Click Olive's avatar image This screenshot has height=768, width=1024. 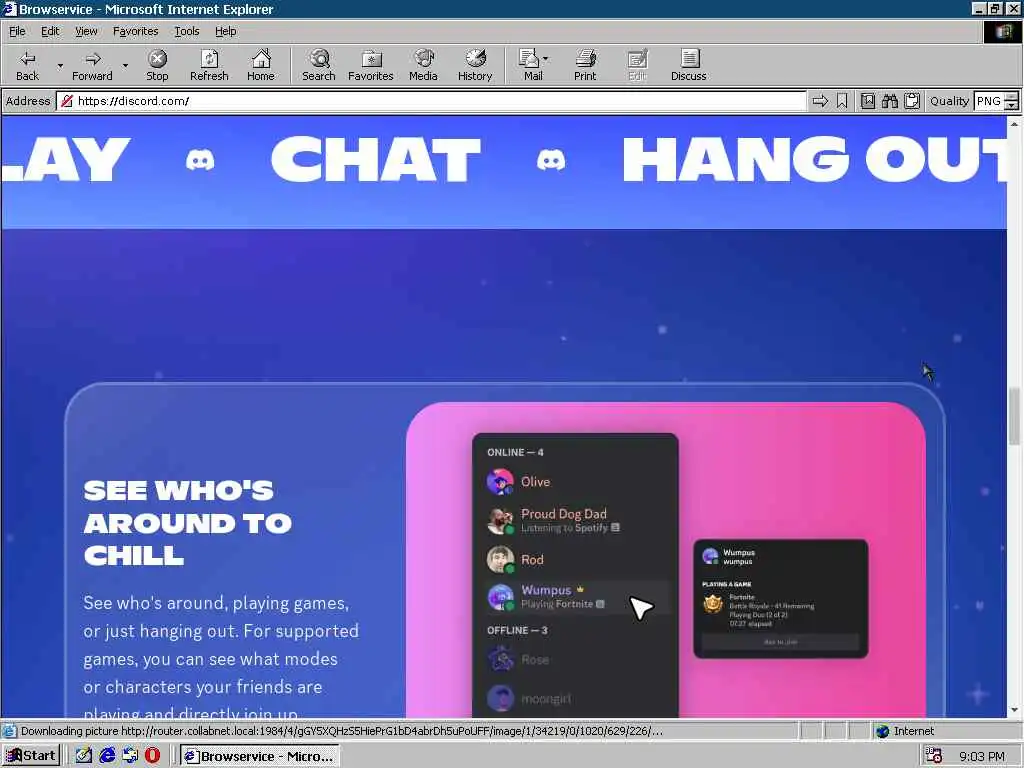pyautogui.click(x=500, y=482)
